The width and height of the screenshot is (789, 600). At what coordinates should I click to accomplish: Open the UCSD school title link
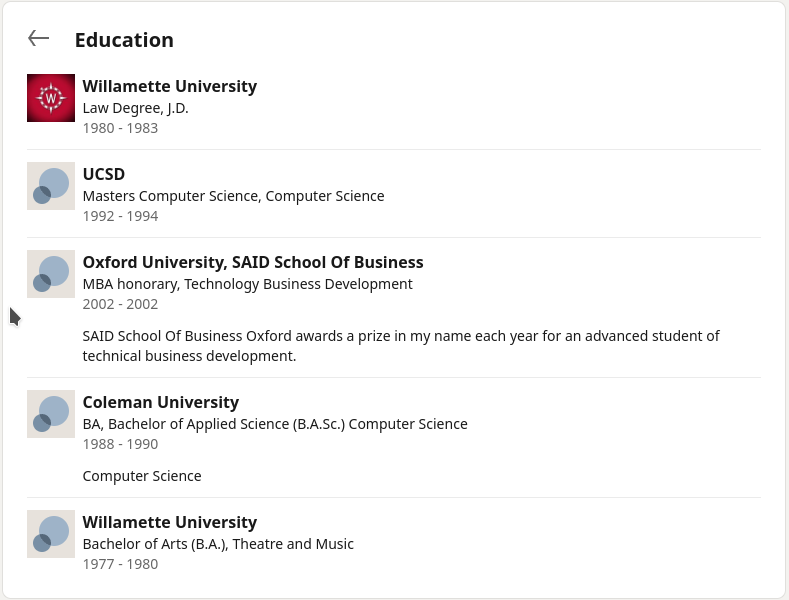click(x=104, y=175)
